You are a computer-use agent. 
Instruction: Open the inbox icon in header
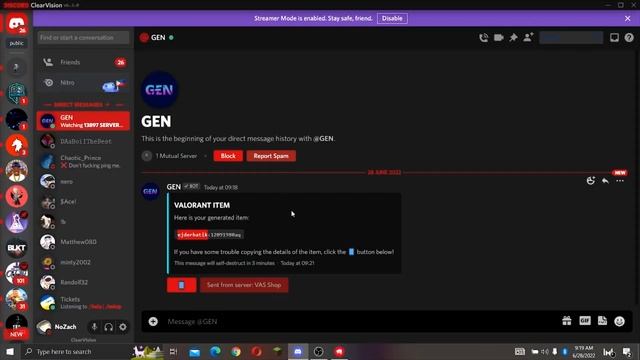tap(614, 38)
